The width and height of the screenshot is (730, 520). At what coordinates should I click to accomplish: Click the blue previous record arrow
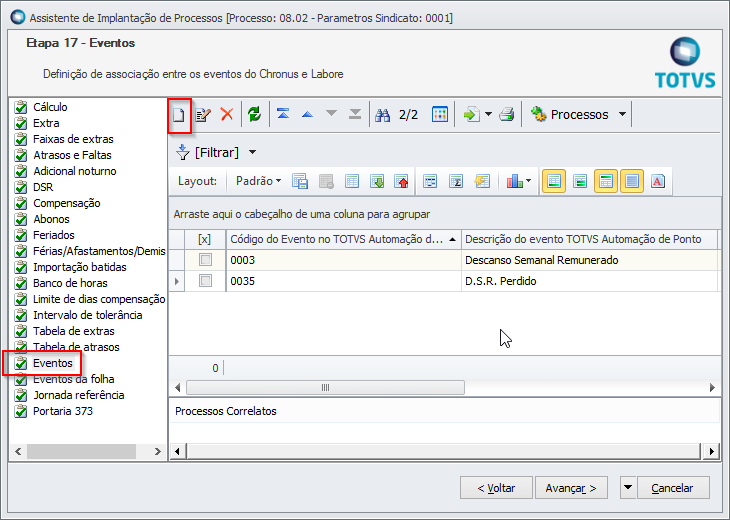(x=307, y=114)
